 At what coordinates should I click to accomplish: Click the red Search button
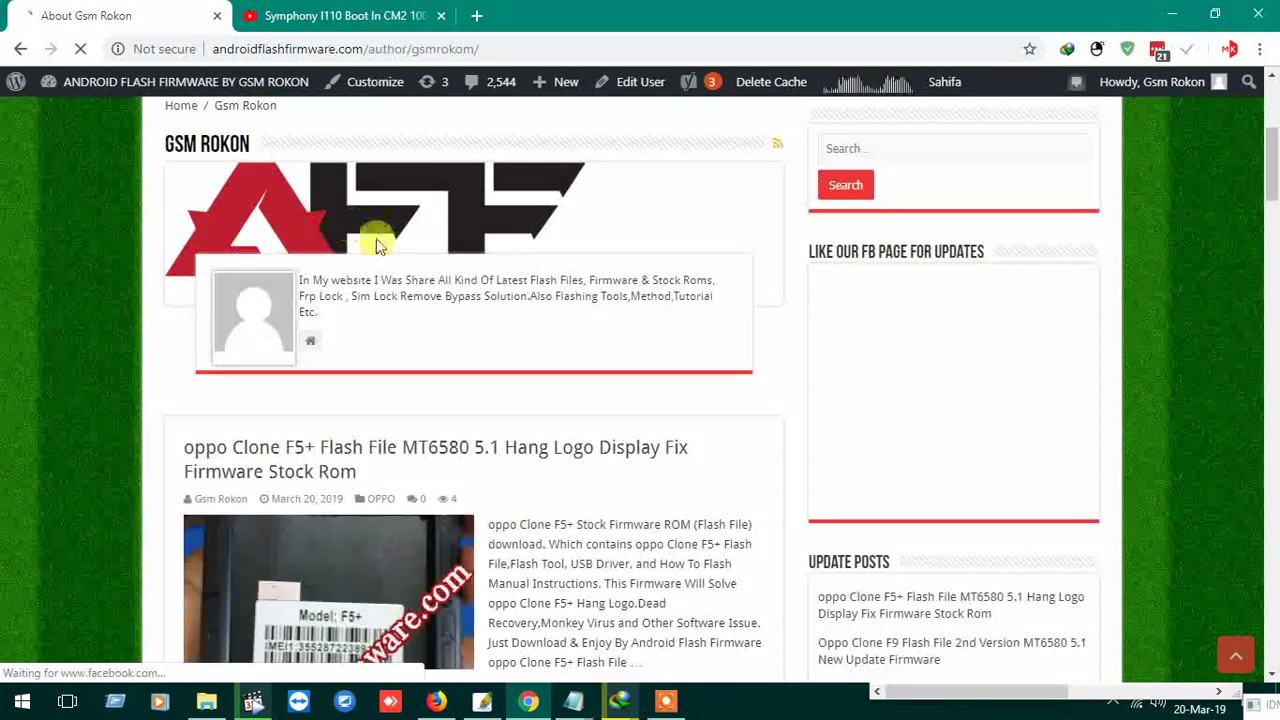(x=846, y=185)
